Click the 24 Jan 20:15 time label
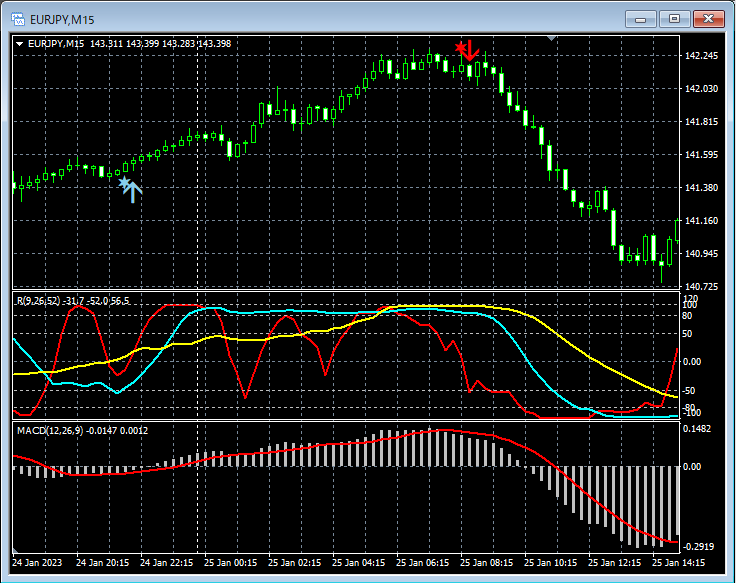Screen dimensions: 737x583 coord(102,563)
